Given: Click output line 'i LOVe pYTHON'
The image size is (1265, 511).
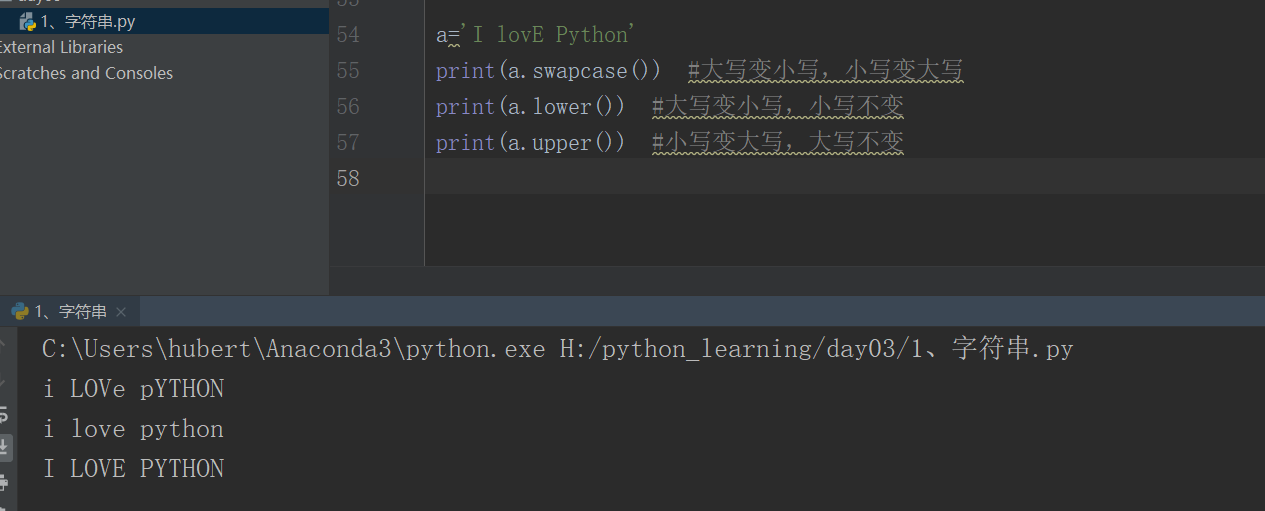Looking at the screenshot, I should [134, 389].
